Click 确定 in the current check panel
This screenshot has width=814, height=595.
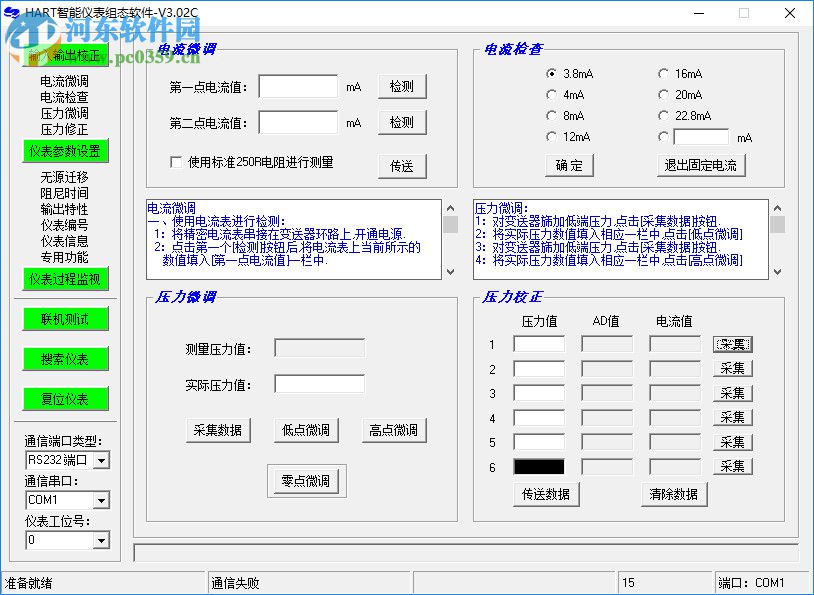[568, 166]
